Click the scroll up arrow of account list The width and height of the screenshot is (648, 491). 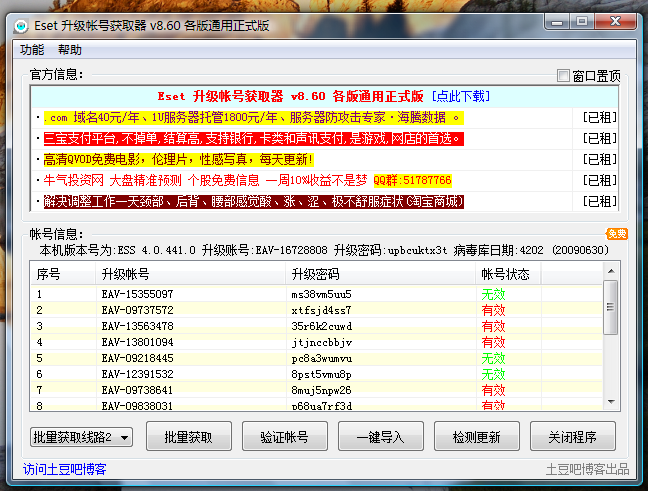(x=611, y=271)
